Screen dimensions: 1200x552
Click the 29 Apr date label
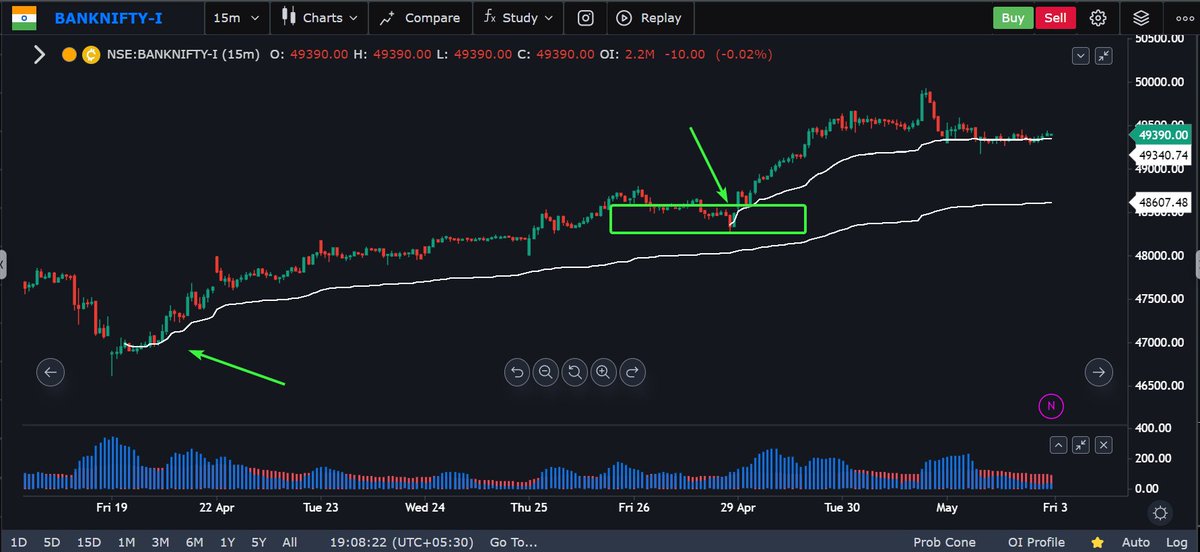[x=738, y=507]
